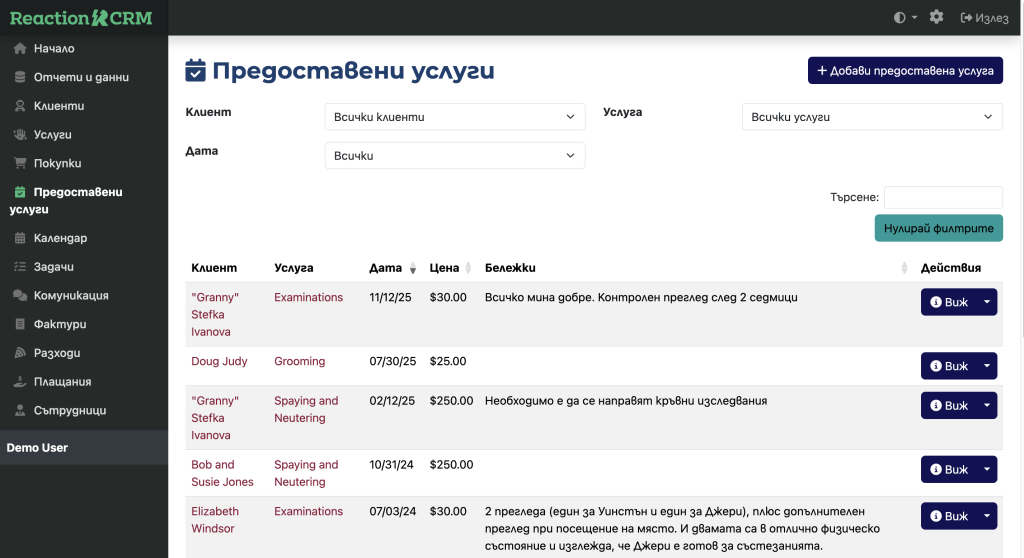Open the Клиенти sidebar page

pos(58,106)
